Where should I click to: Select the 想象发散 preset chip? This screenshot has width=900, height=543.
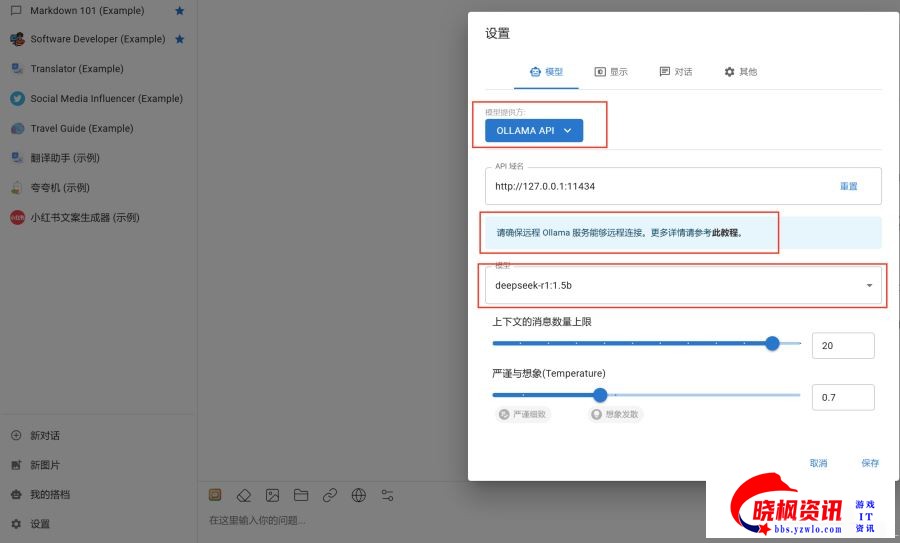point(615,414)
